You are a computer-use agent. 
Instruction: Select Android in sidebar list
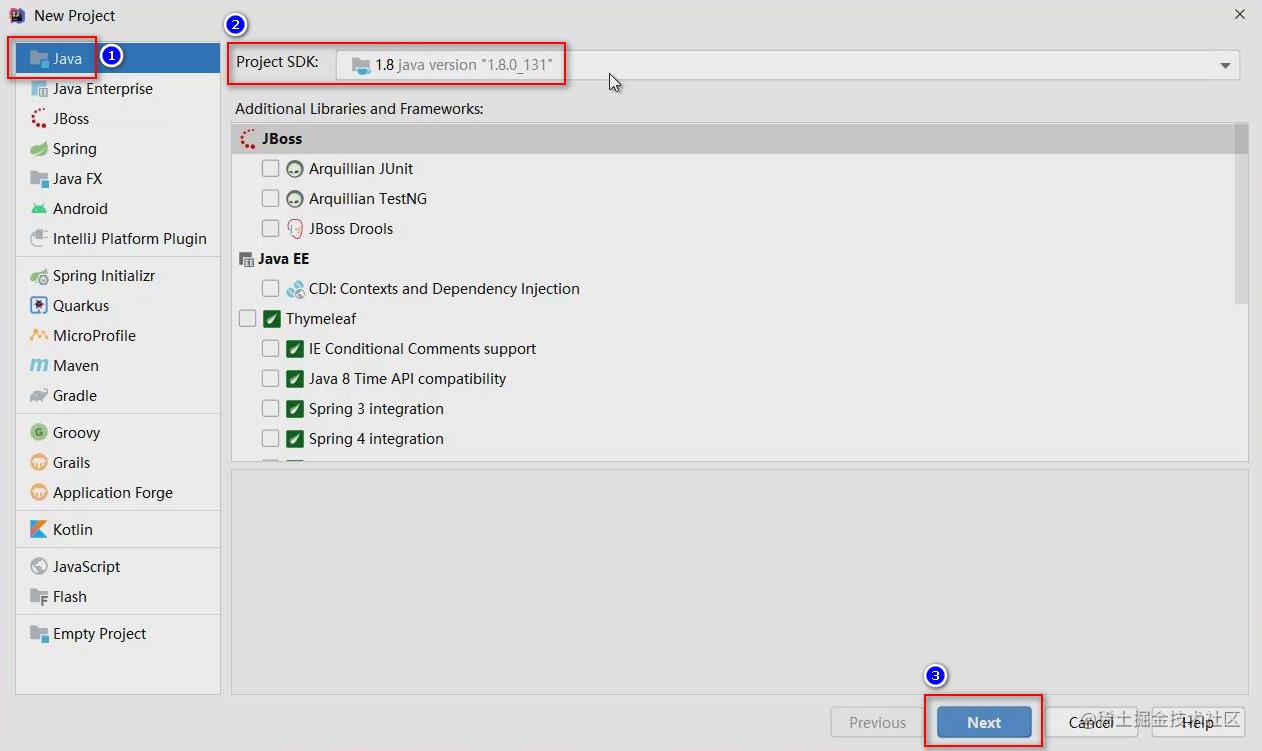pos(118,209)
